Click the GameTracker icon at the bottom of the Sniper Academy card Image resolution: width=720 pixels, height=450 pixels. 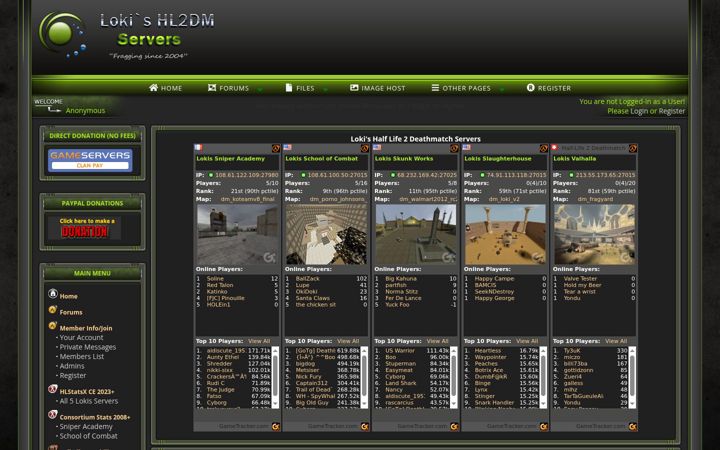pyautogui.click(x=276, y=427)
